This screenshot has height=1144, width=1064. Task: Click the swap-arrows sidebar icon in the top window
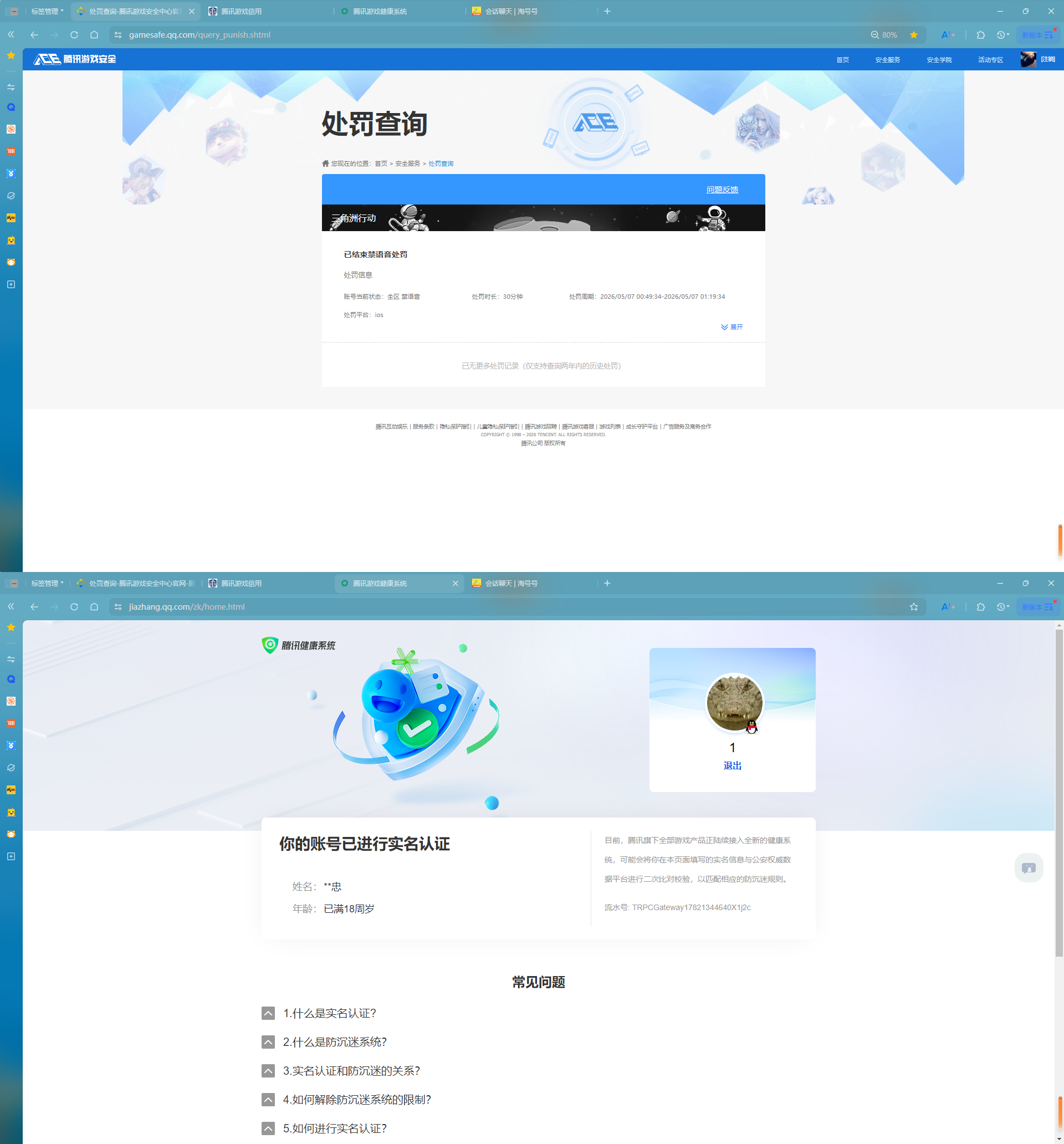click(x=11, y=87)
